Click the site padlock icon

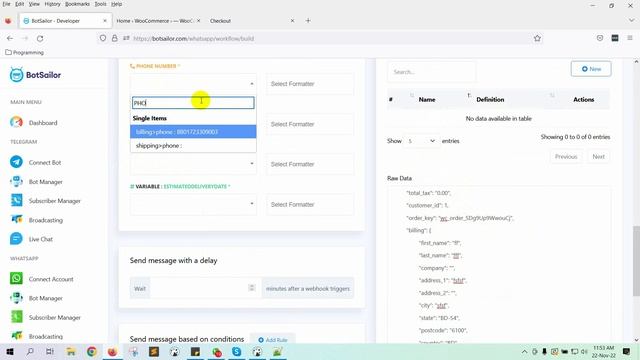[x=115, y=38]
